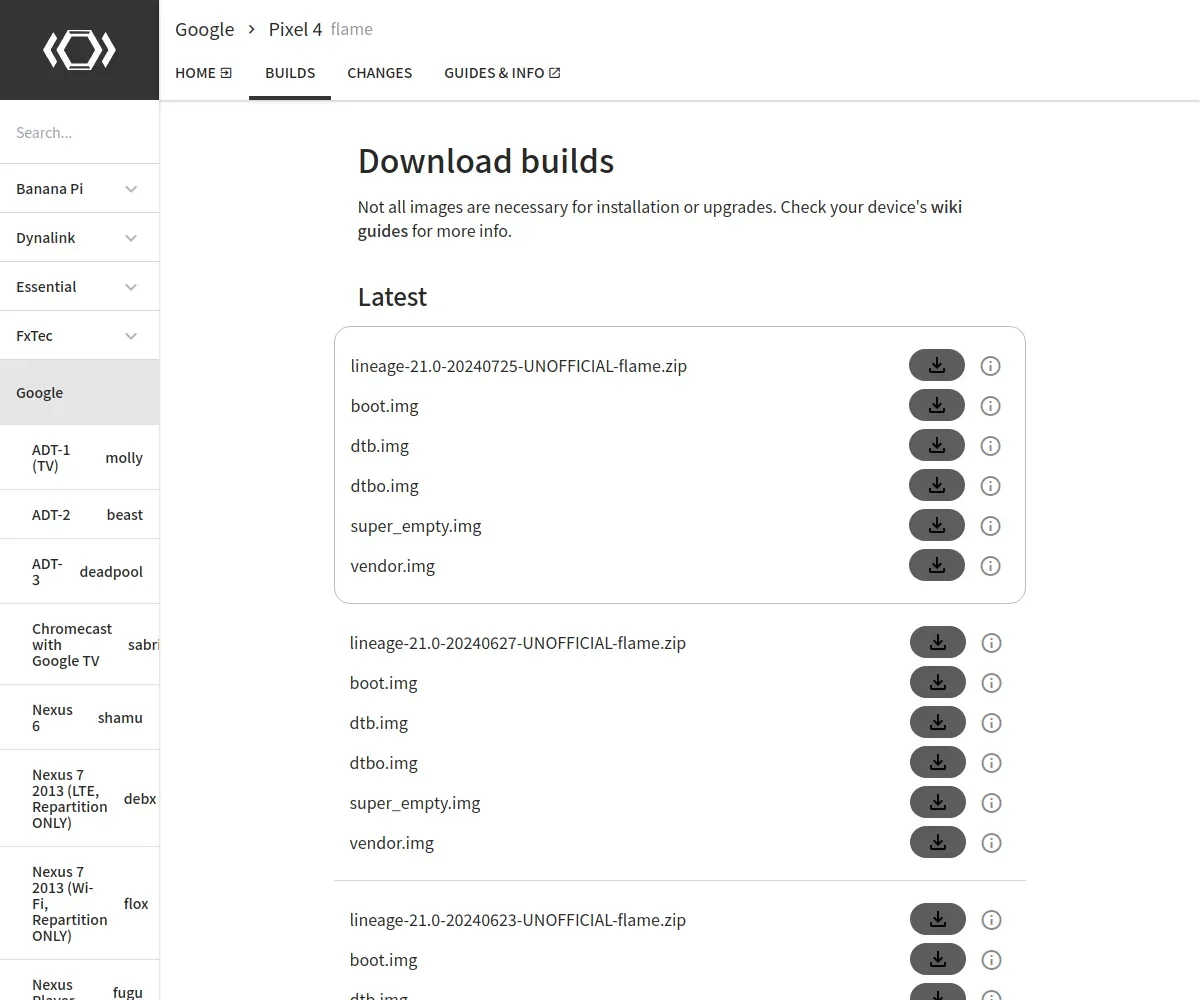1200x1000 pixels.
Task: Show info for lineage-21.0-20240725 zip
Action: tap(990, 366)
